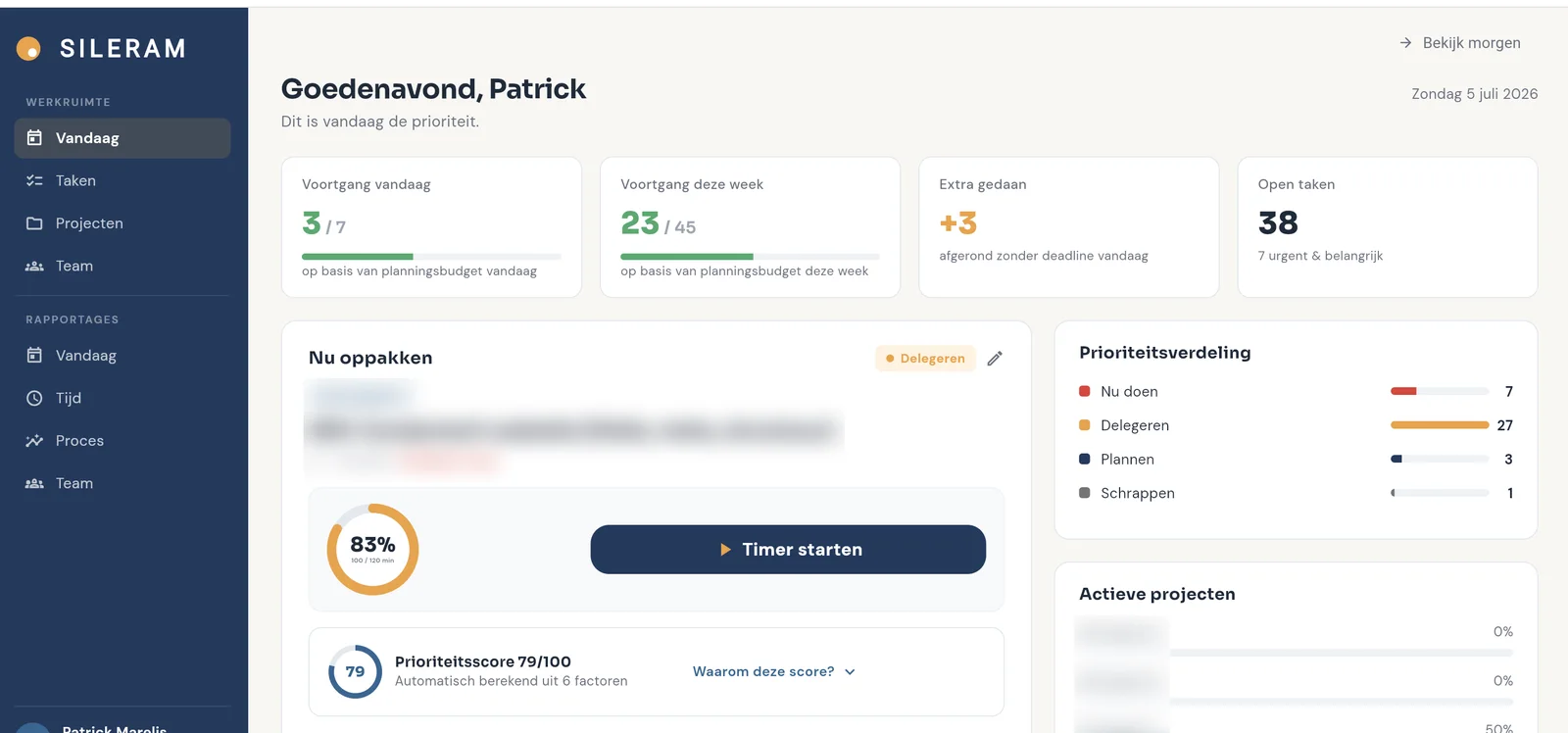Open the Taken checklist icon in sidebar
1568x733 pixels.
[x=34, y=180]
